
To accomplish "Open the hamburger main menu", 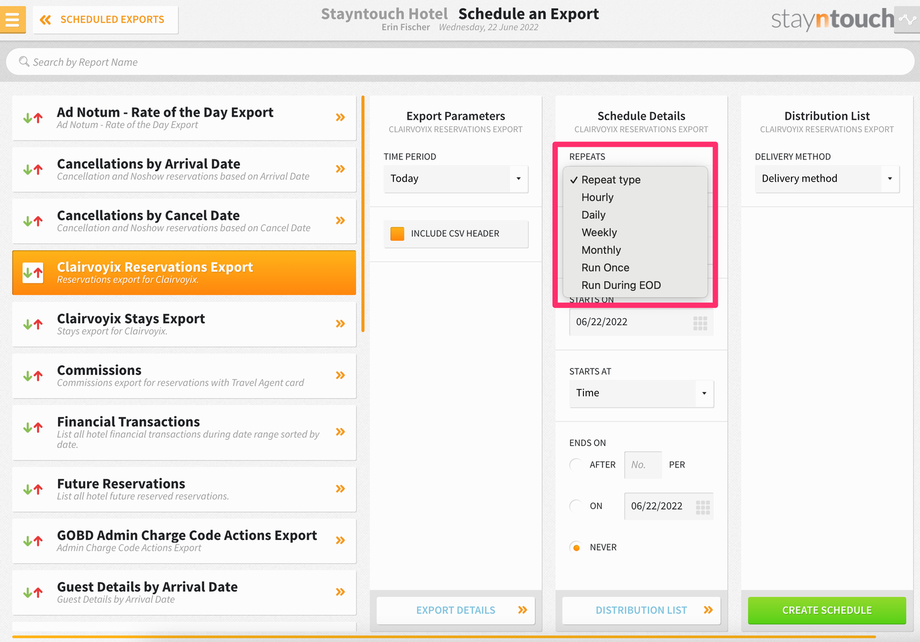I will click(x=12, y=19).
